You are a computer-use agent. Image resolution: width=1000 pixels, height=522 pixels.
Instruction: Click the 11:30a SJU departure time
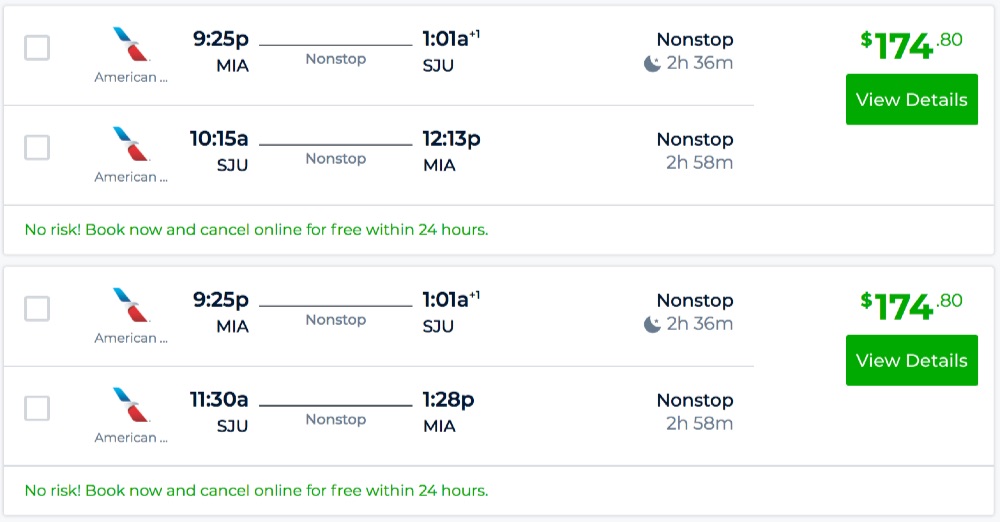(219, 400)
